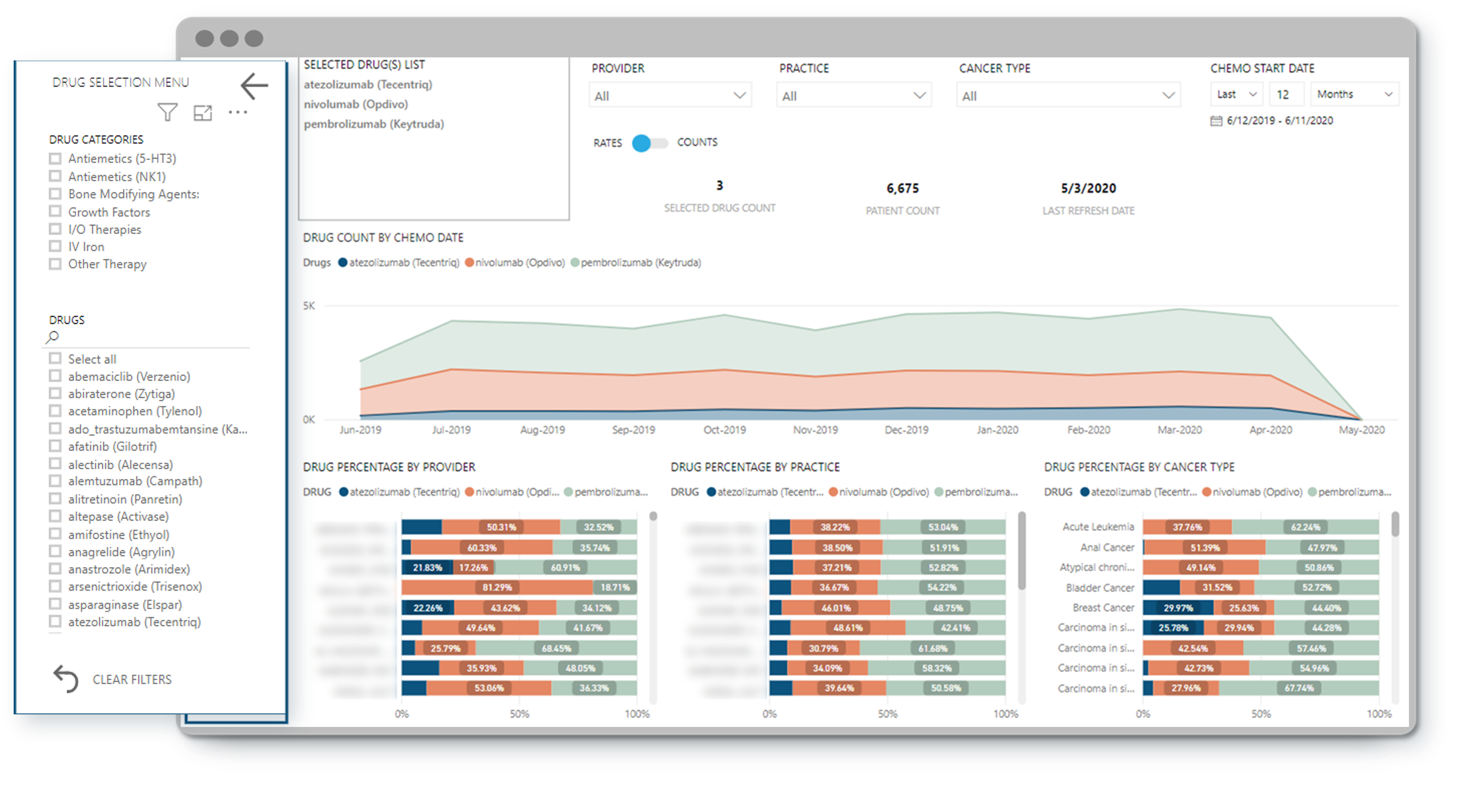
Task: Check asparaginase (Elspar) drug
Action: (x=55, y=604)
